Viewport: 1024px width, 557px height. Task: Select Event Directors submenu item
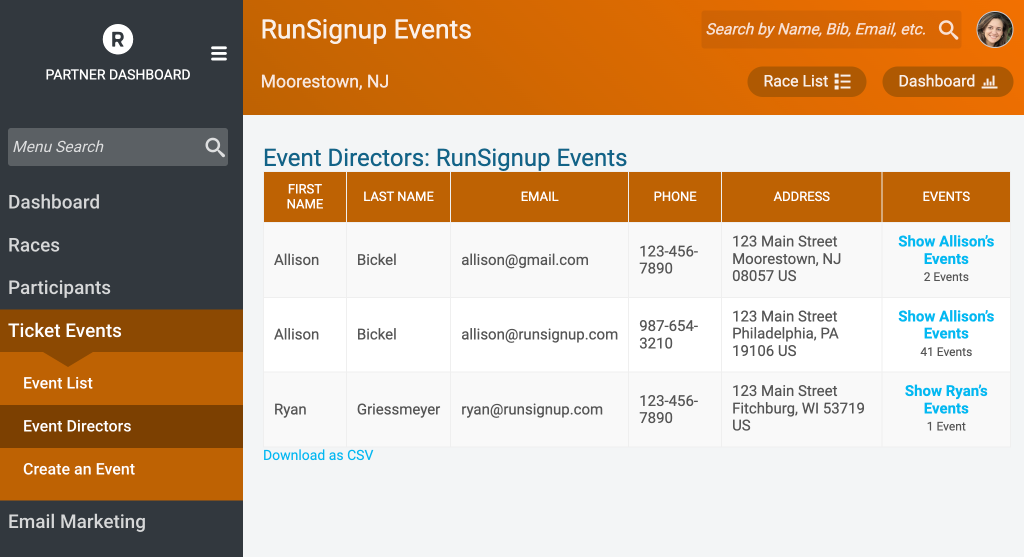121,426
